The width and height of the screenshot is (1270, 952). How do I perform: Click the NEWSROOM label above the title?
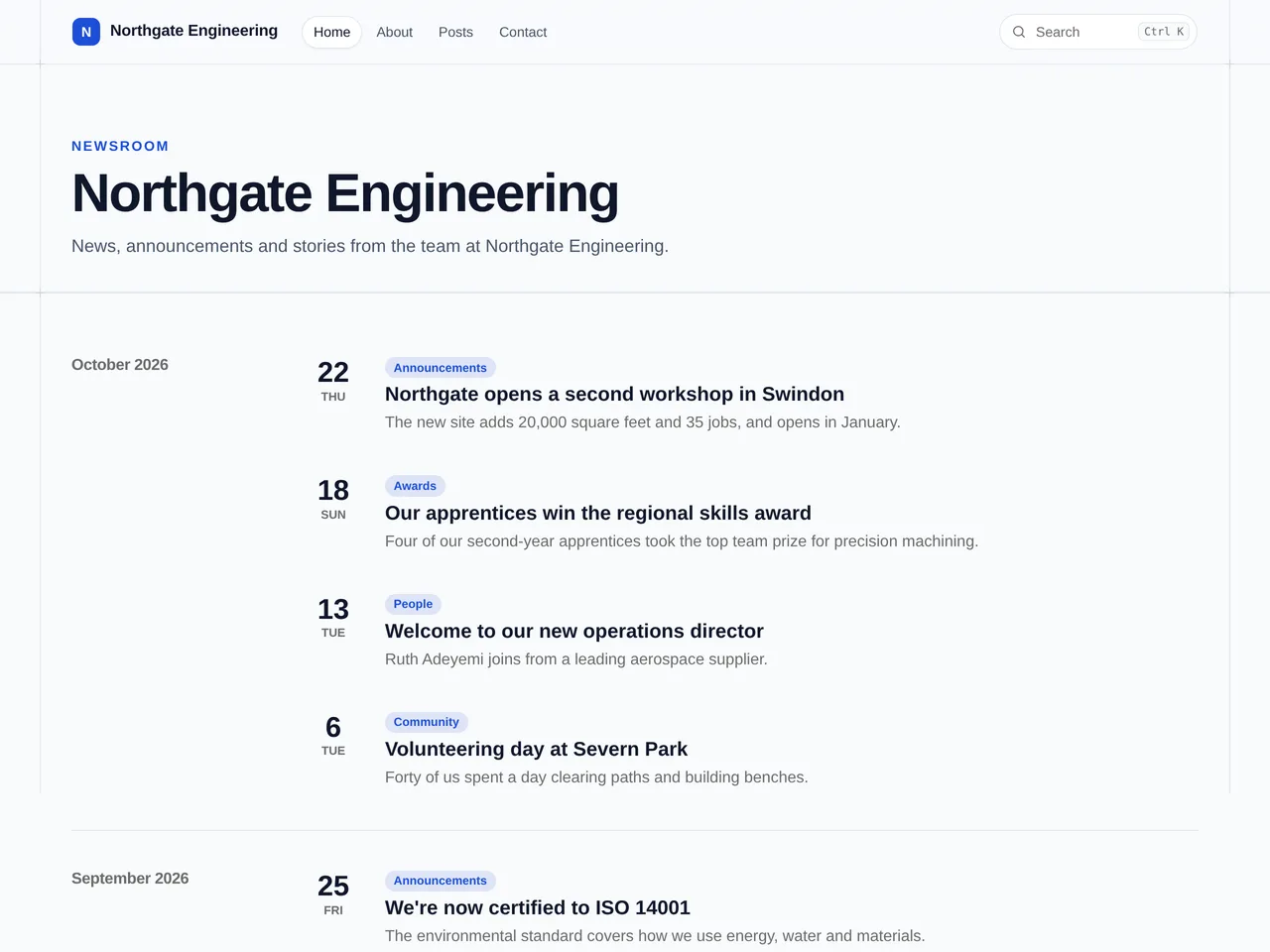pos(120,146)
